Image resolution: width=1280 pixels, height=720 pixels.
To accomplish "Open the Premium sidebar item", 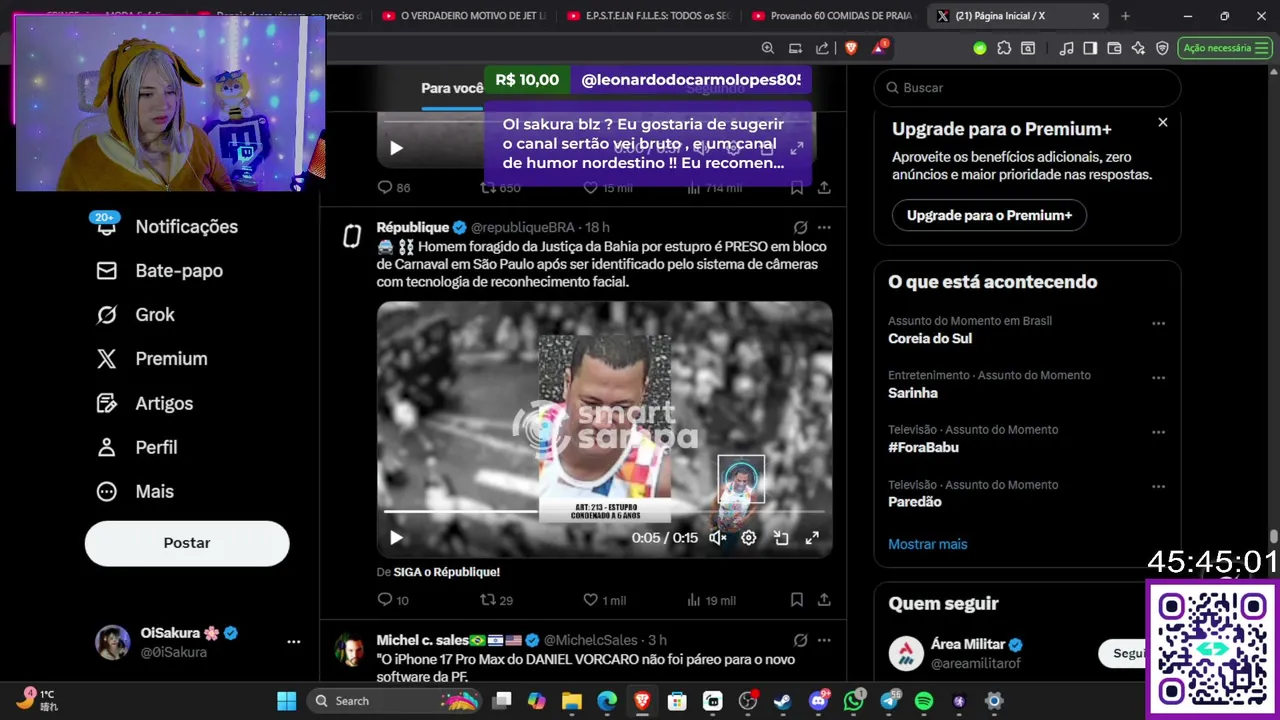I will 151,359.
